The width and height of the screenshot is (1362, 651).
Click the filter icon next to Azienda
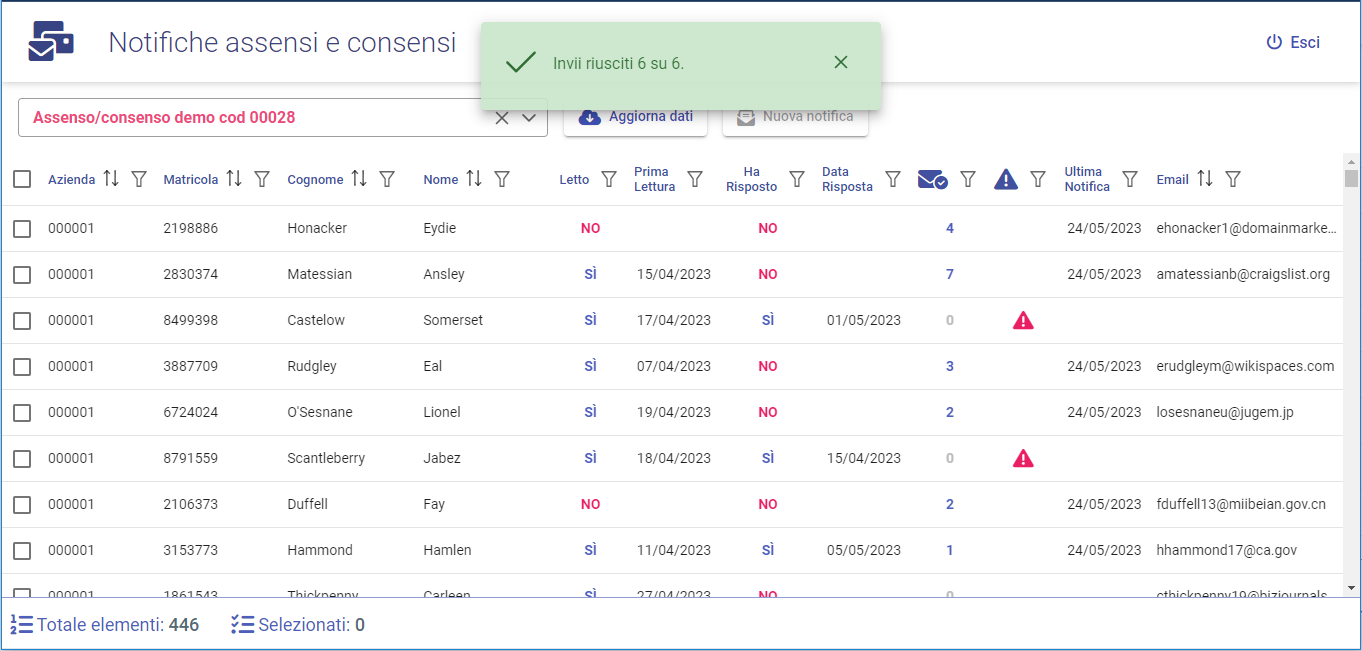pos(139,179)
